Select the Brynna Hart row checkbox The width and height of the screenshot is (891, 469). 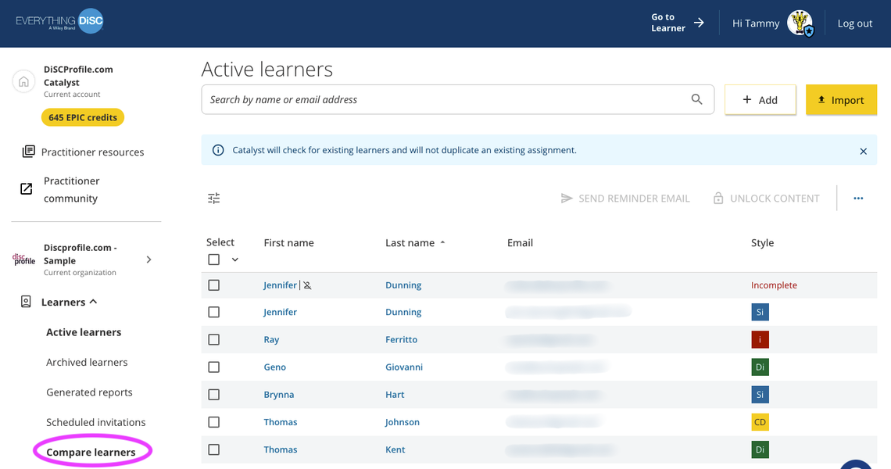pyautogui.click(x=214, y=395)
